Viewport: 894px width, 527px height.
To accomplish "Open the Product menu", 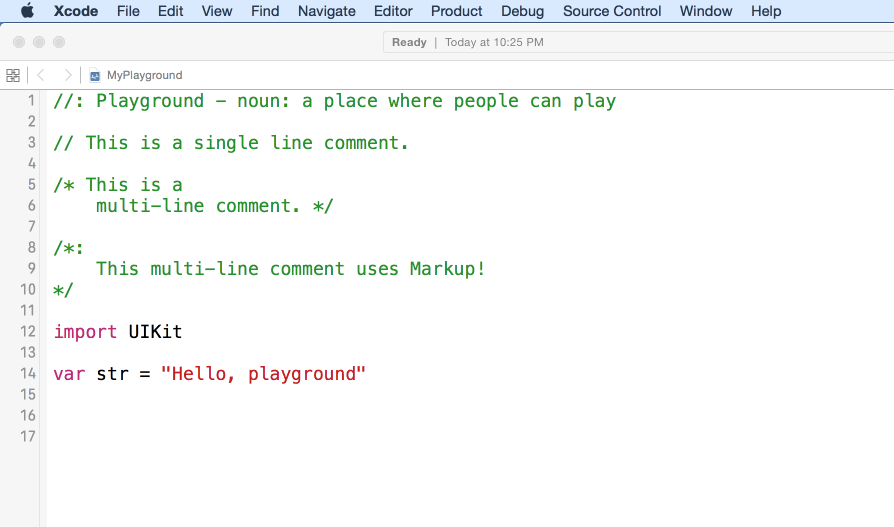I will pyautogui.click(x=457, y=11).
